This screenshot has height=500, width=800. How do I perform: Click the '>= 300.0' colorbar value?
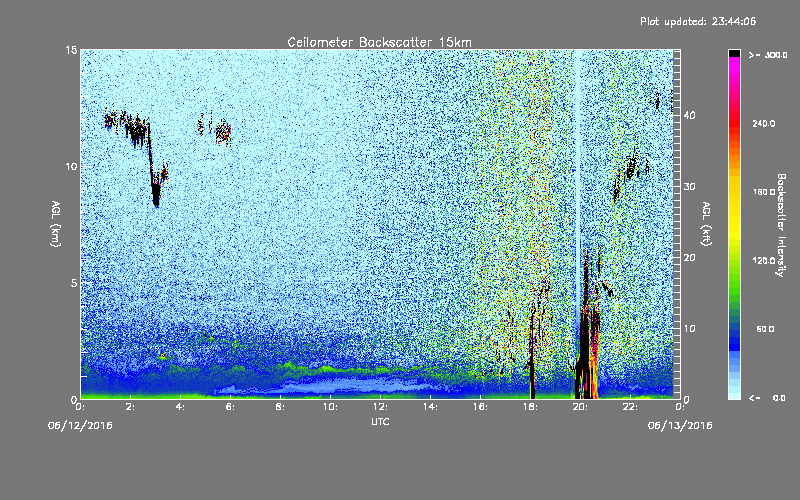pos(768,55)
